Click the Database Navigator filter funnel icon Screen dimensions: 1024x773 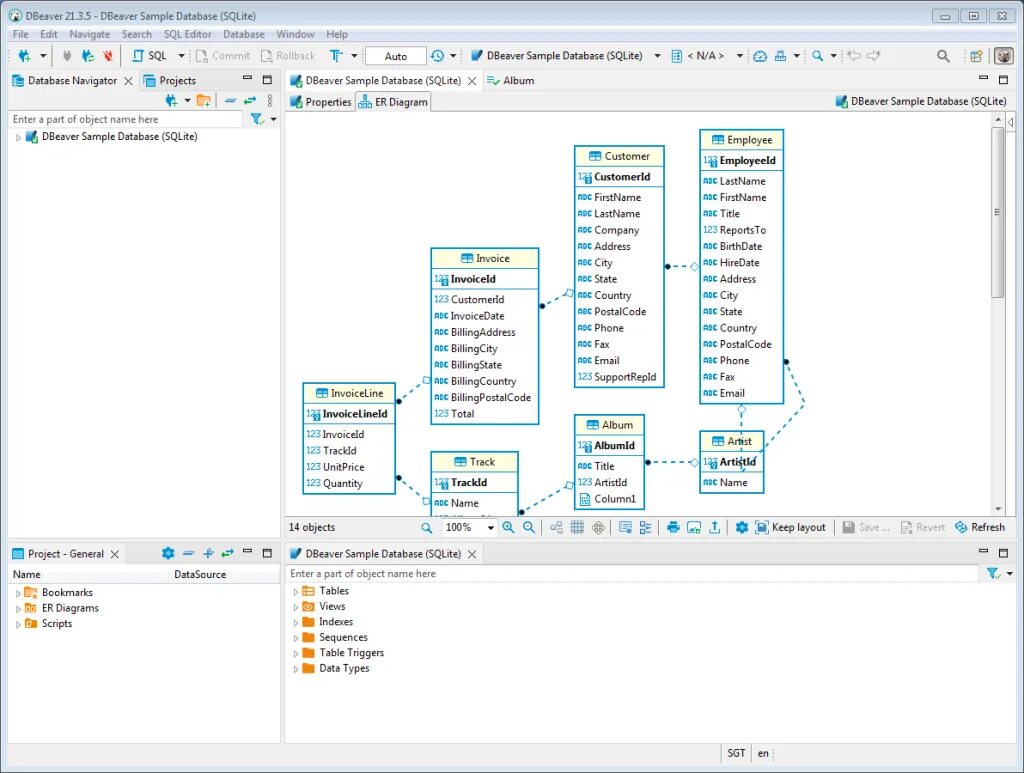257,119
